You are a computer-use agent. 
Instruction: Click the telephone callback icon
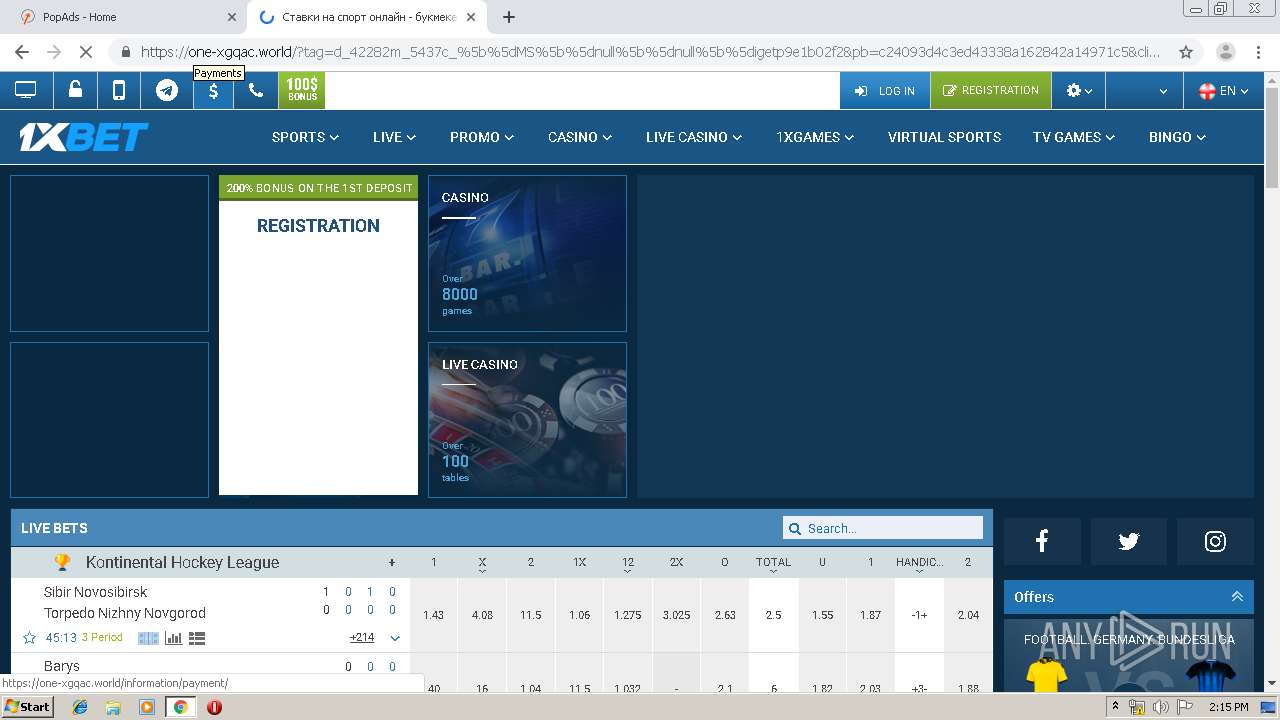256,90
